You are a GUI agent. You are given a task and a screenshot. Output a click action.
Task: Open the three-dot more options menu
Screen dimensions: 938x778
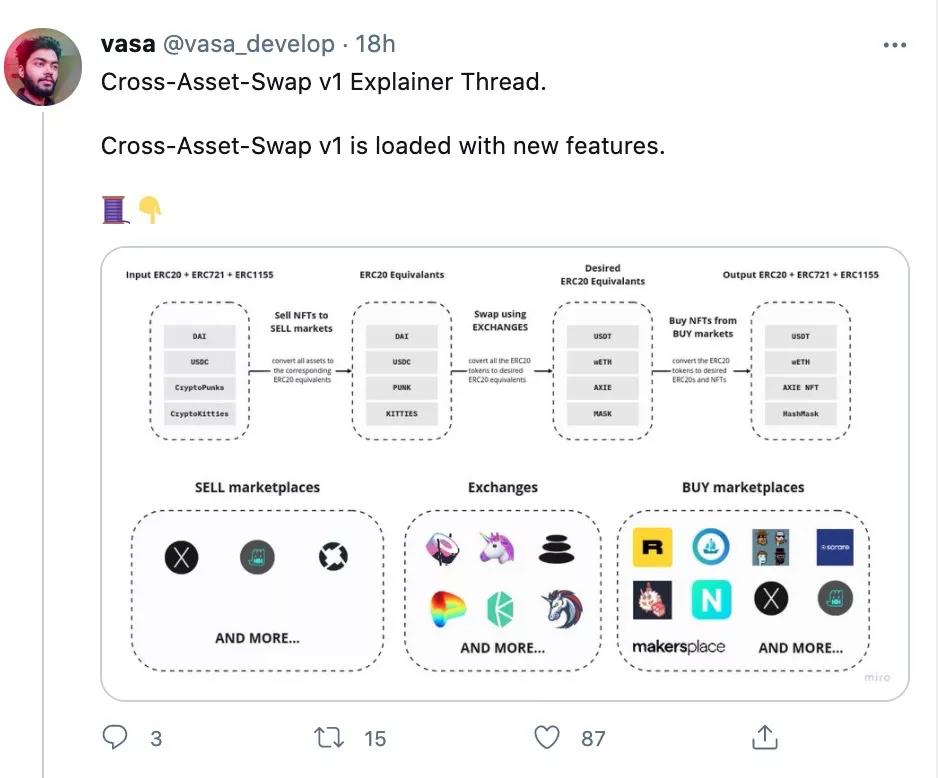[895, 45]
